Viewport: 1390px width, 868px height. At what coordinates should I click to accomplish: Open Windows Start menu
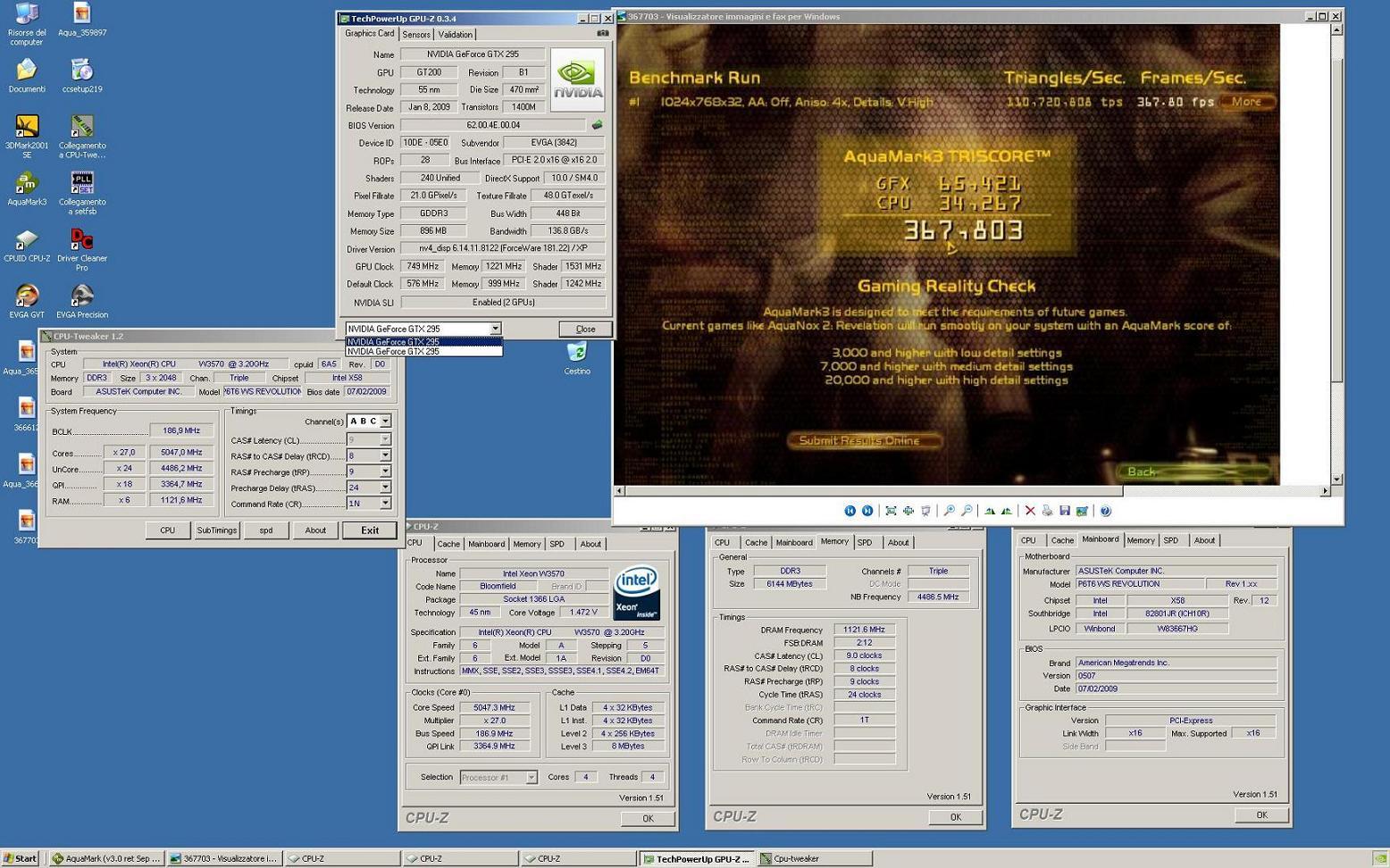(20, 858)
